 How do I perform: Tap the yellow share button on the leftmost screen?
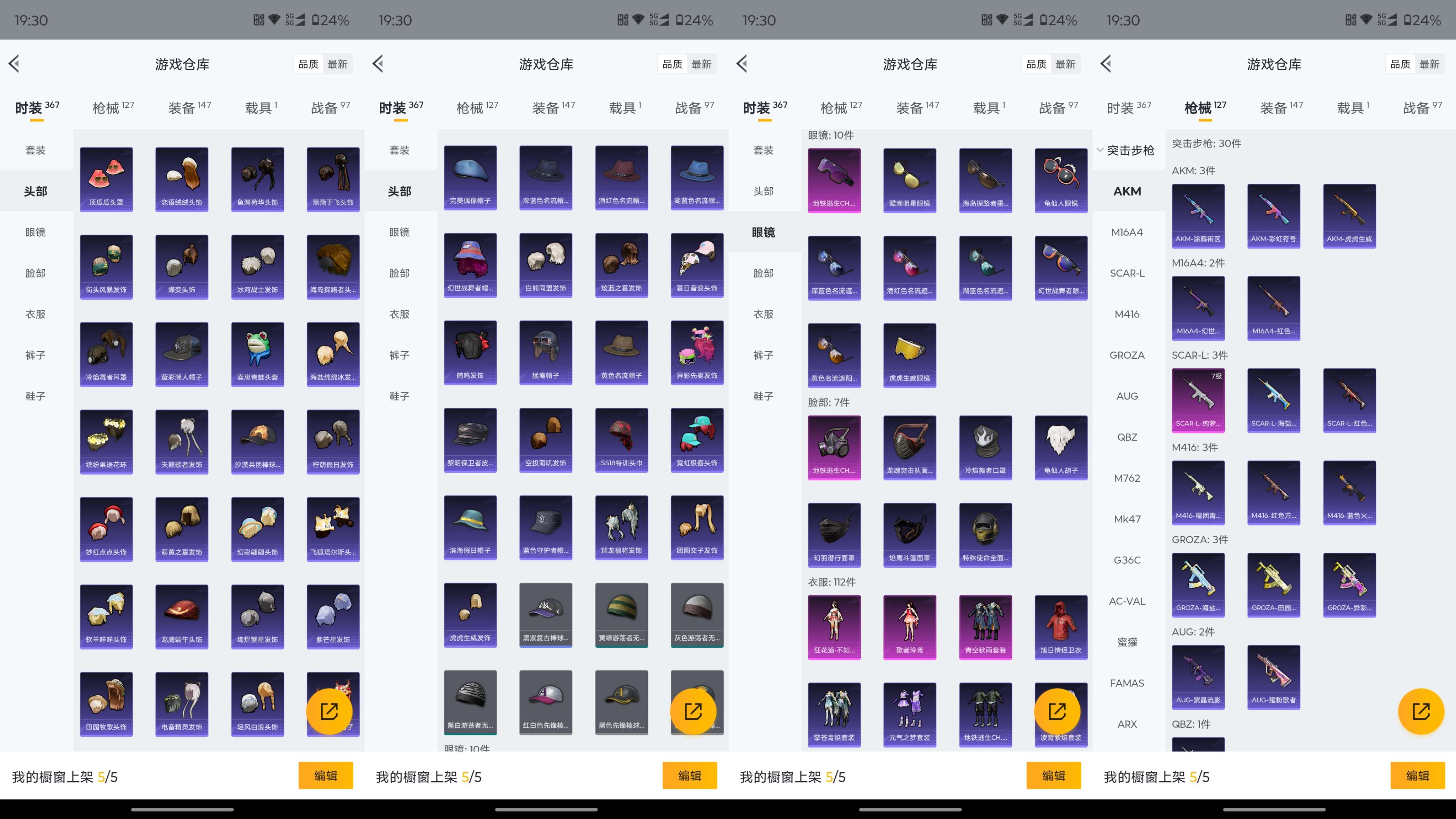pyautogui.click(x=329, y=711)
